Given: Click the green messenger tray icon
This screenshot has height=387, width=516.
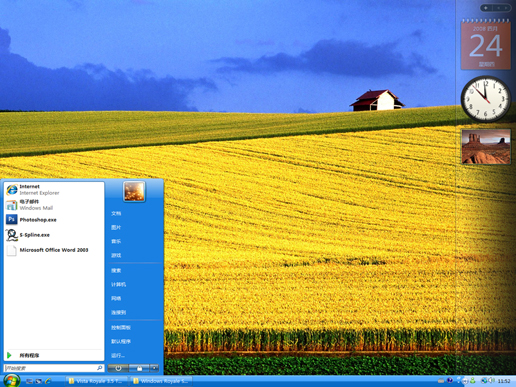Looking at the screenshot, I should coord(472,381).
